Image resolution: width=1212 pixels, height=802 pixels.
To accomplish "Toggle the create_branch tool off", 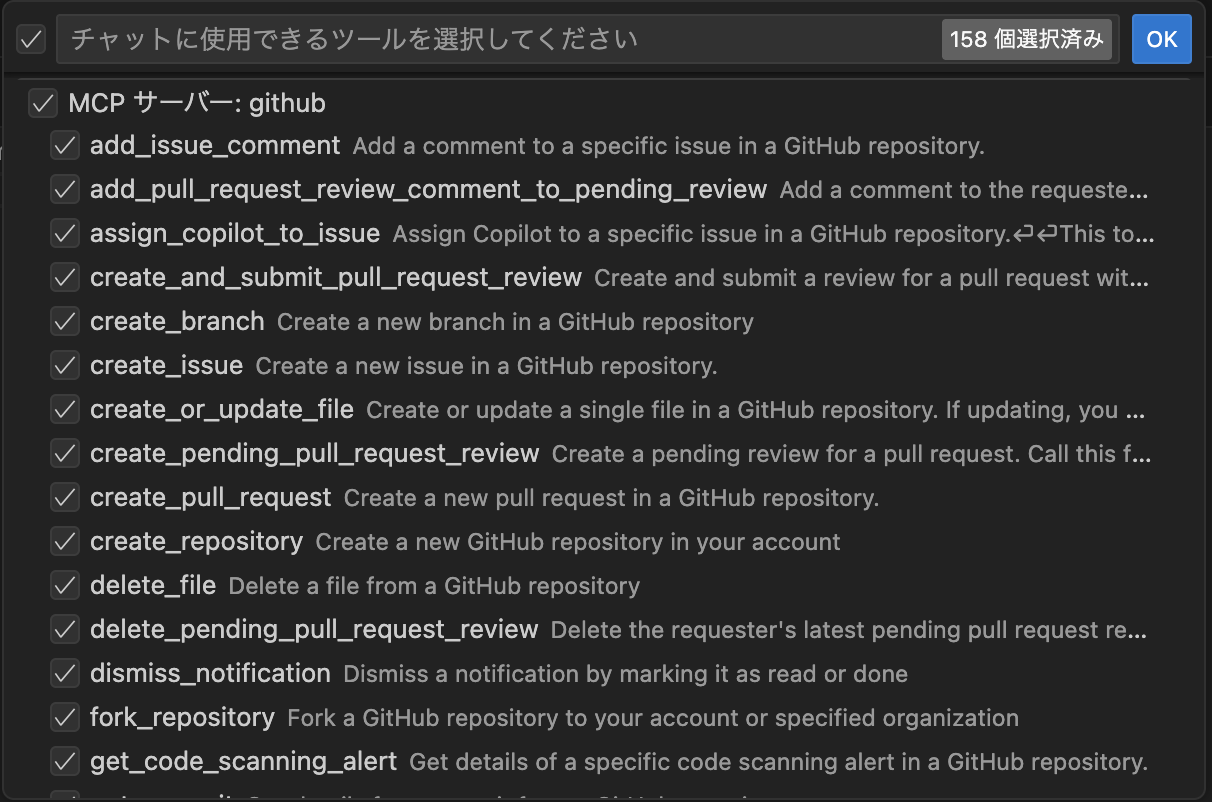I will [65, 321].
